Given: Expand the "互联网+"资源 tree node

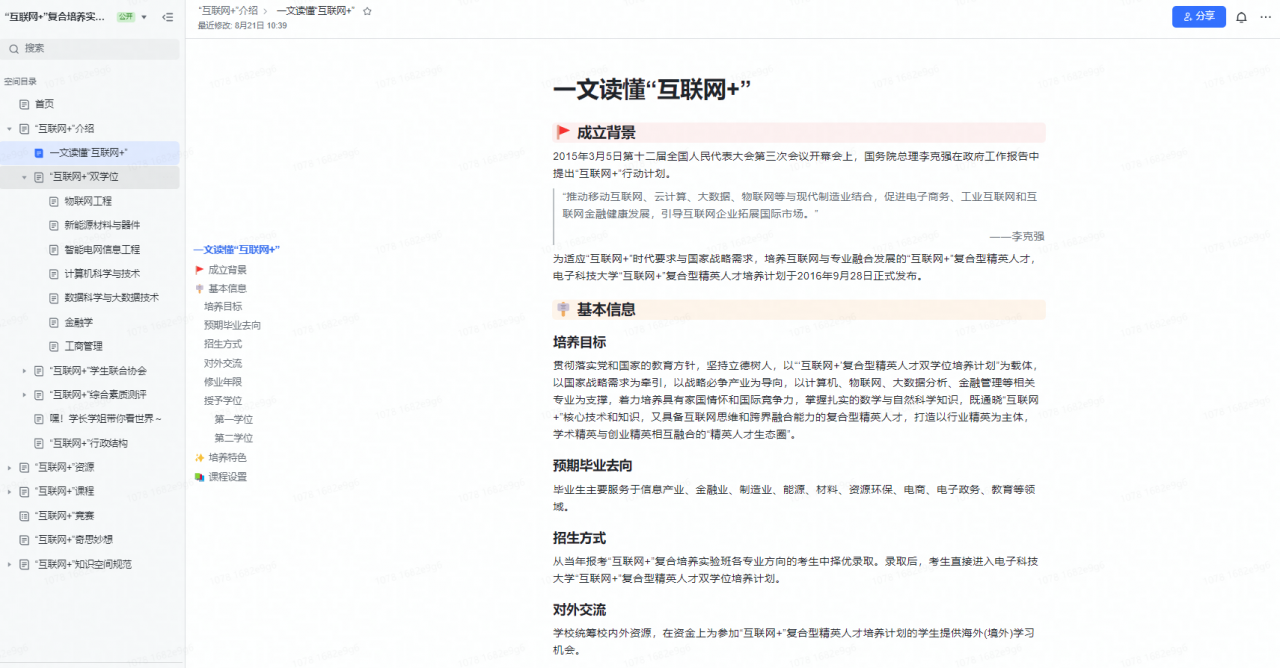Looking at the screenshot, I should tap(9, 467).
